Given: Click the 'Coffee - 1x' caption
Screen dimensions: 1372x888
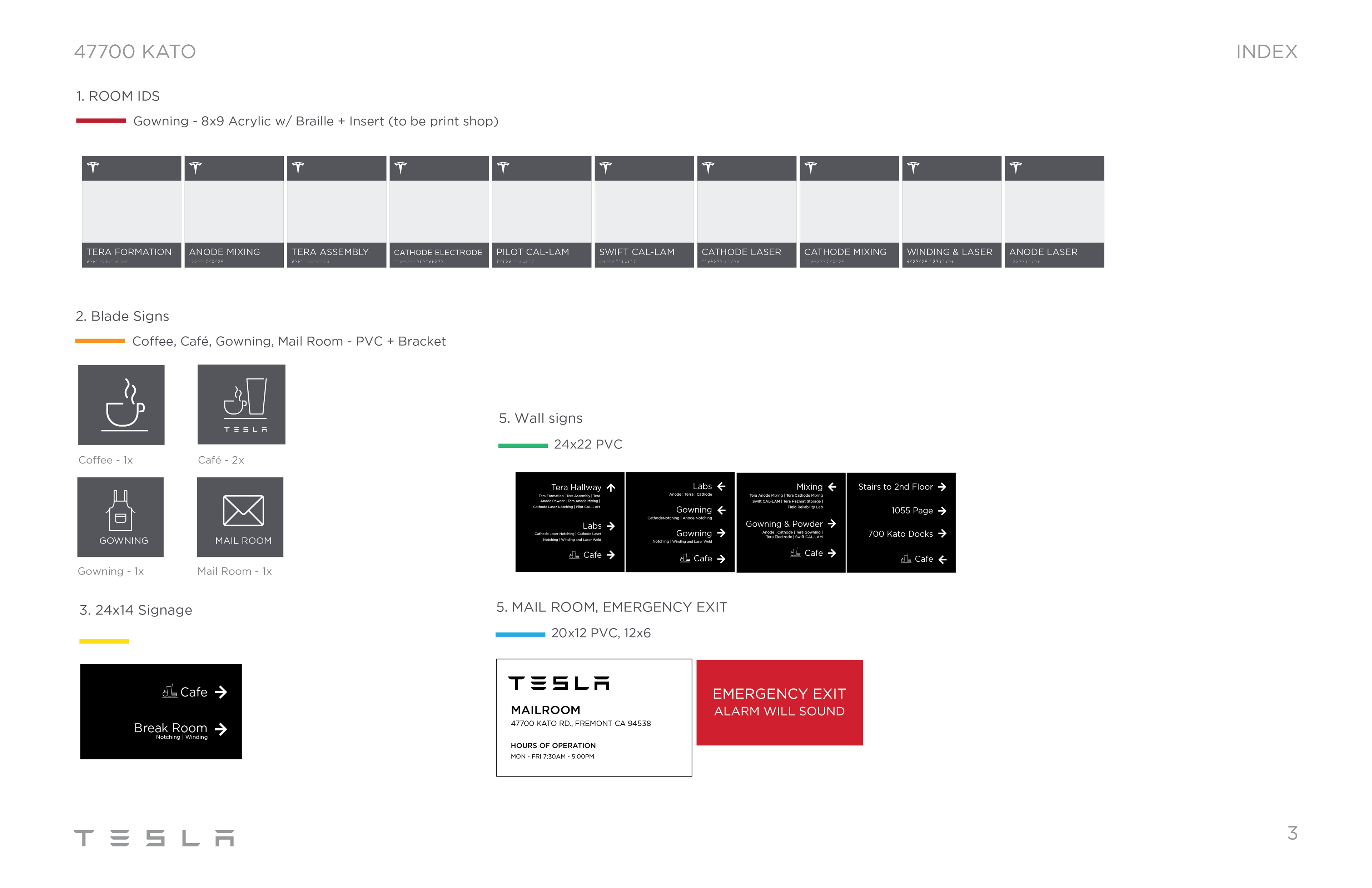Looking at the screenshot, I should pyautogui.click(x=105, y=460).
